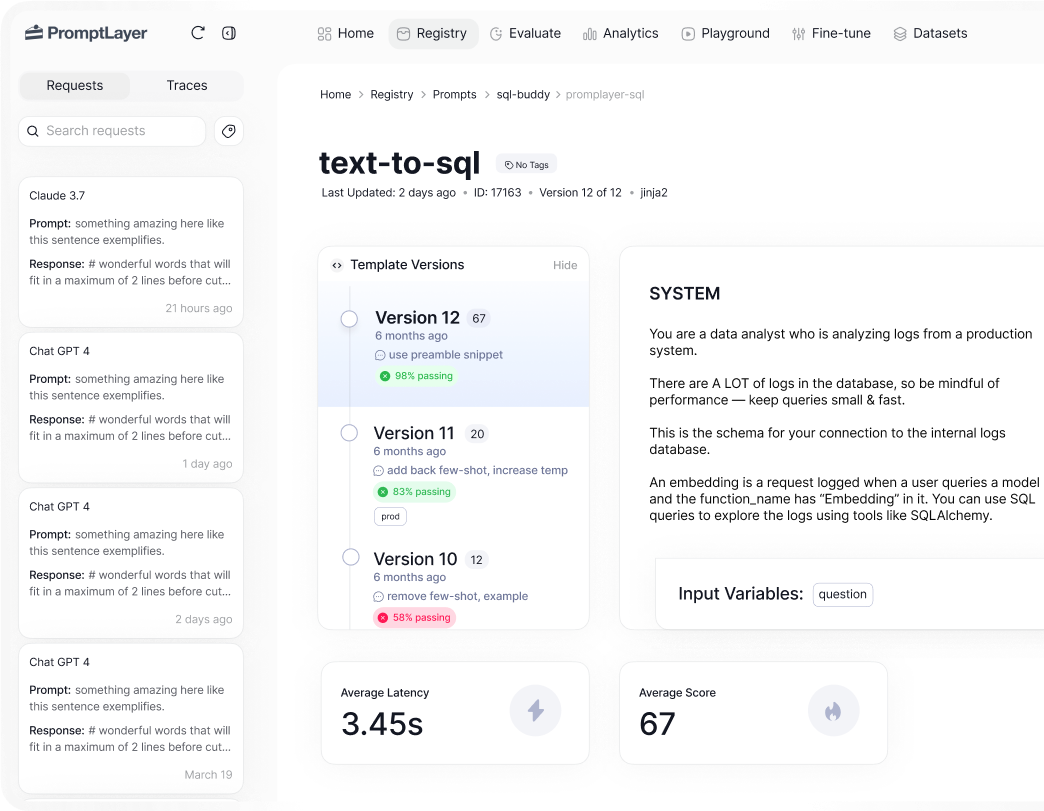The image size is (1044, 811).
Task: Click the refresh requests icon
Action: (198, 33)
